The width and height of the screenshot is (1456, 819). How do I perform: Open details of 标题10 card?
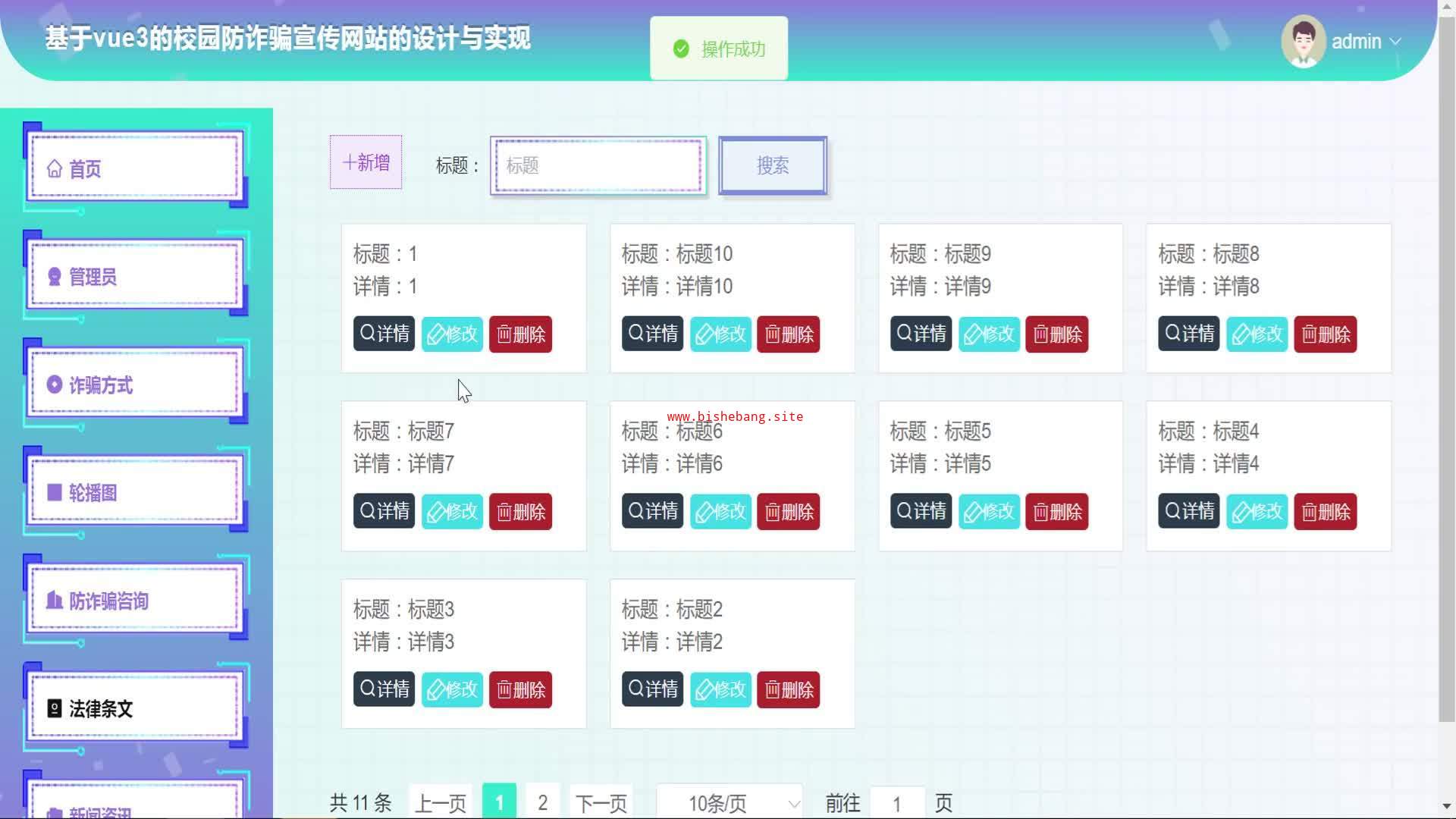(652, 334)
